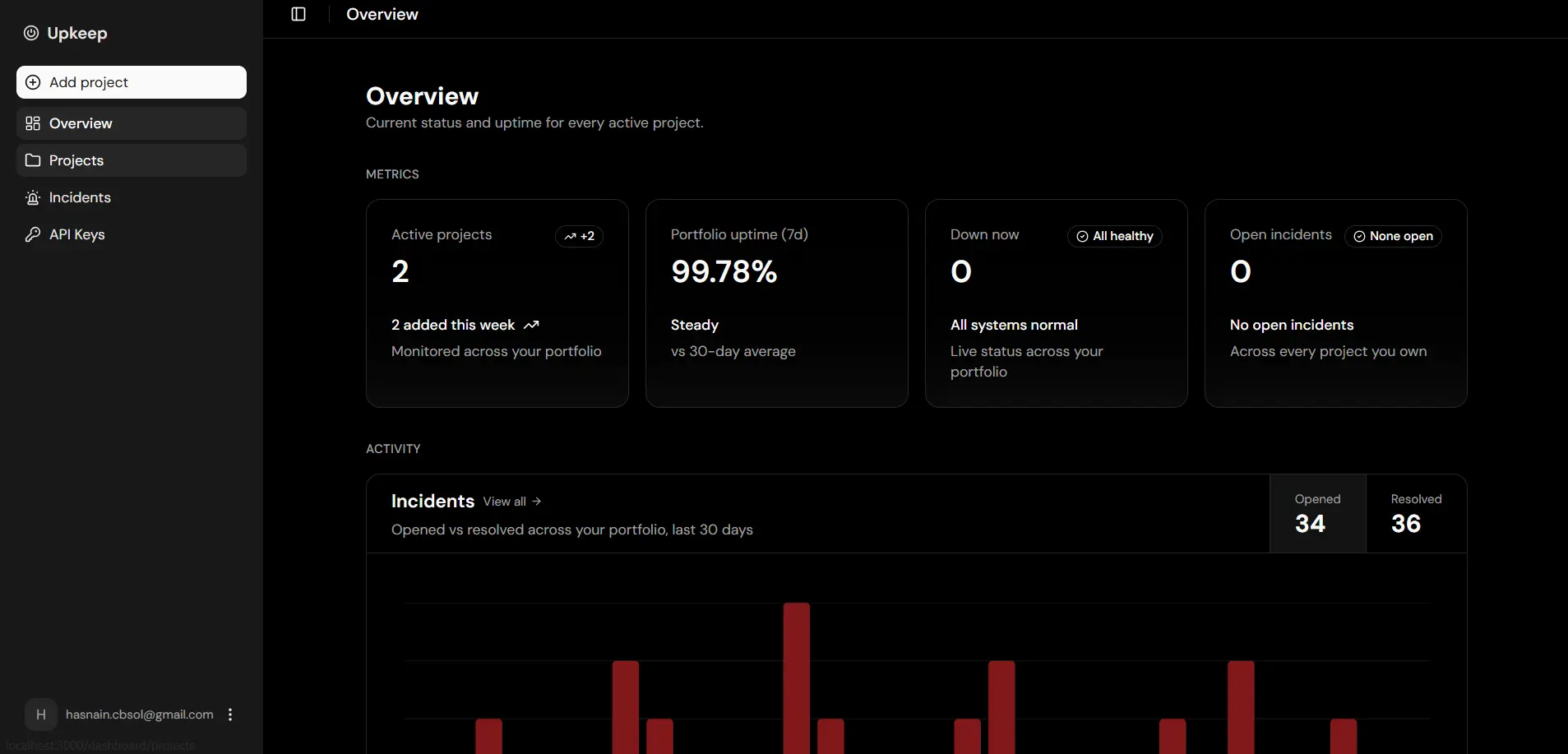Click the 'Down now' card title
This screenshot has width=1568, height=754.
[984, 234]
